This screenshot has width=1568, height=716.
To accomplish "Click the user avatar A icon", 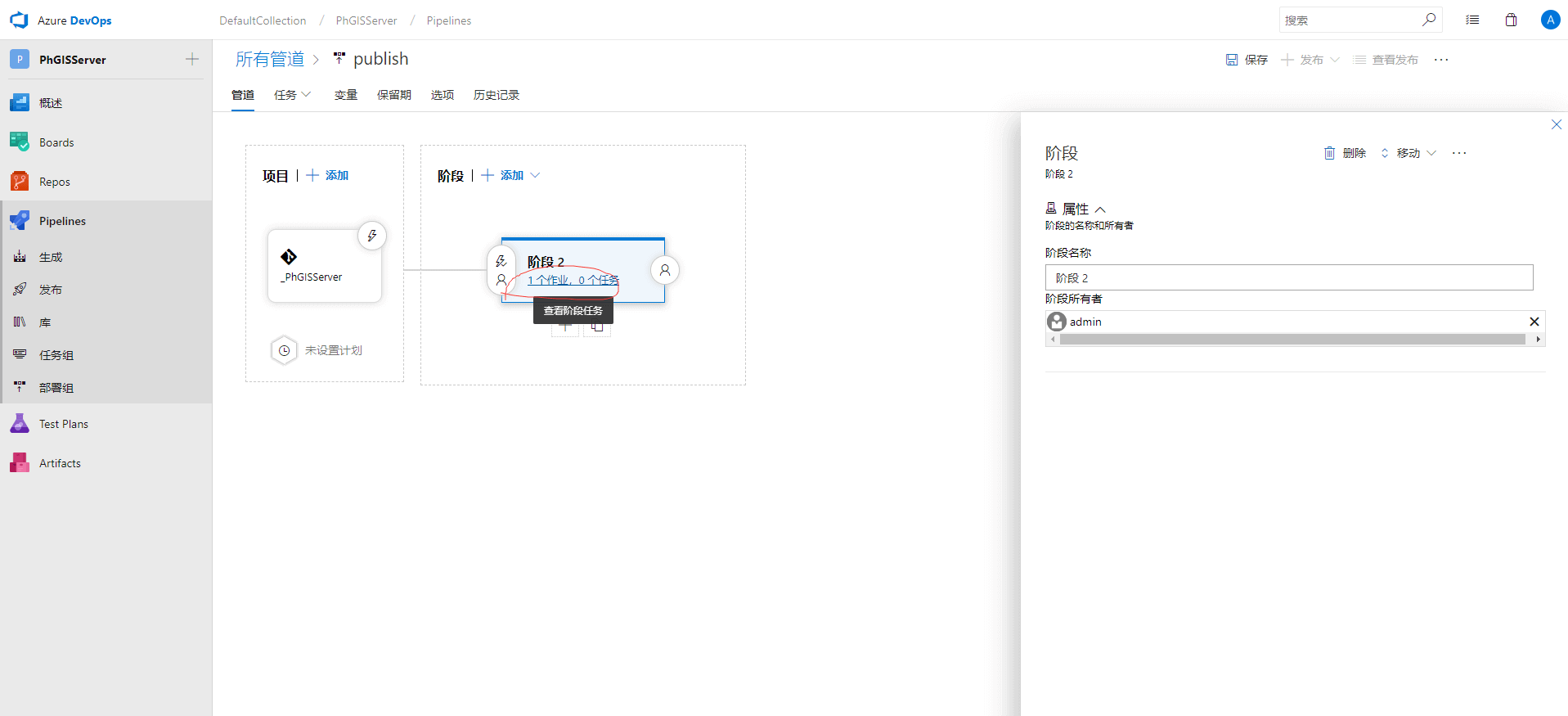I will pyautogui.click(x=1550, y=20).
